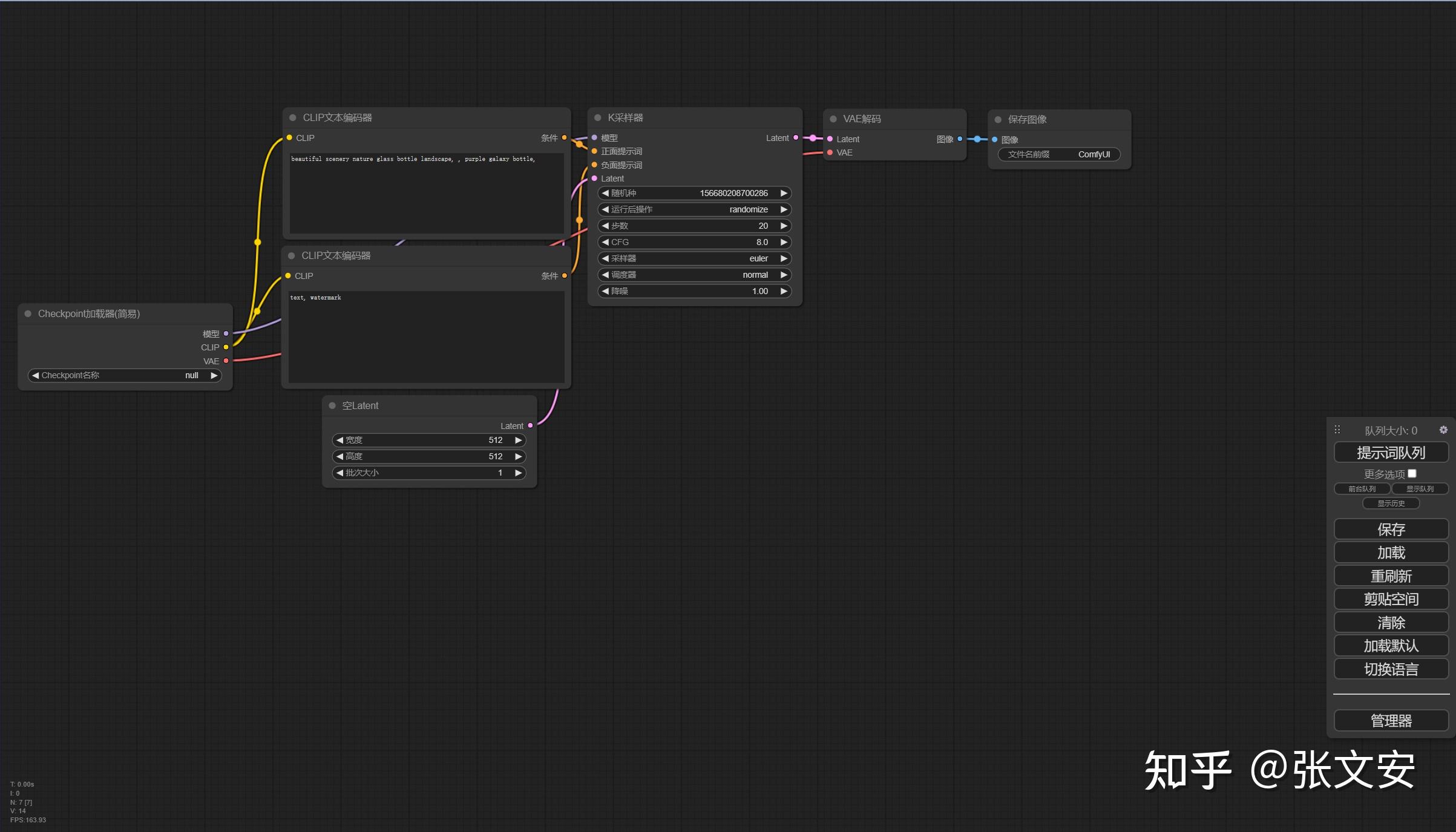1456x832 pixels.
Task: Click the positive prompt text area
Action: 426,194
